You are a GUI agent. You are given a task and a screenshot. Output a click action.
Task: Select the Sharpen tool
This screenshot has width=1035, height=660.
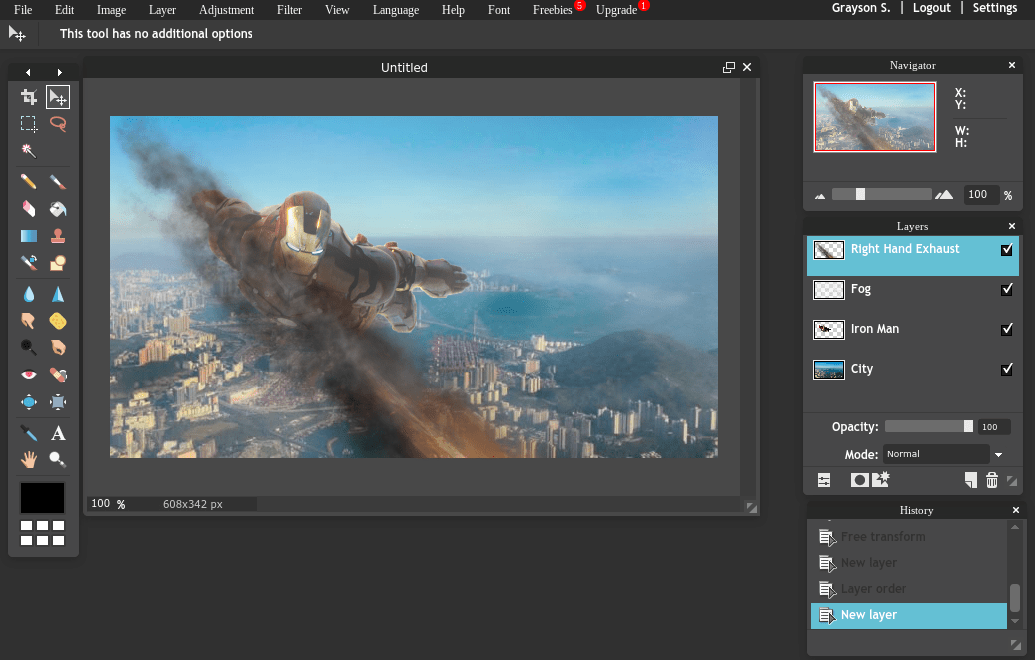click(x=58, y=294)
